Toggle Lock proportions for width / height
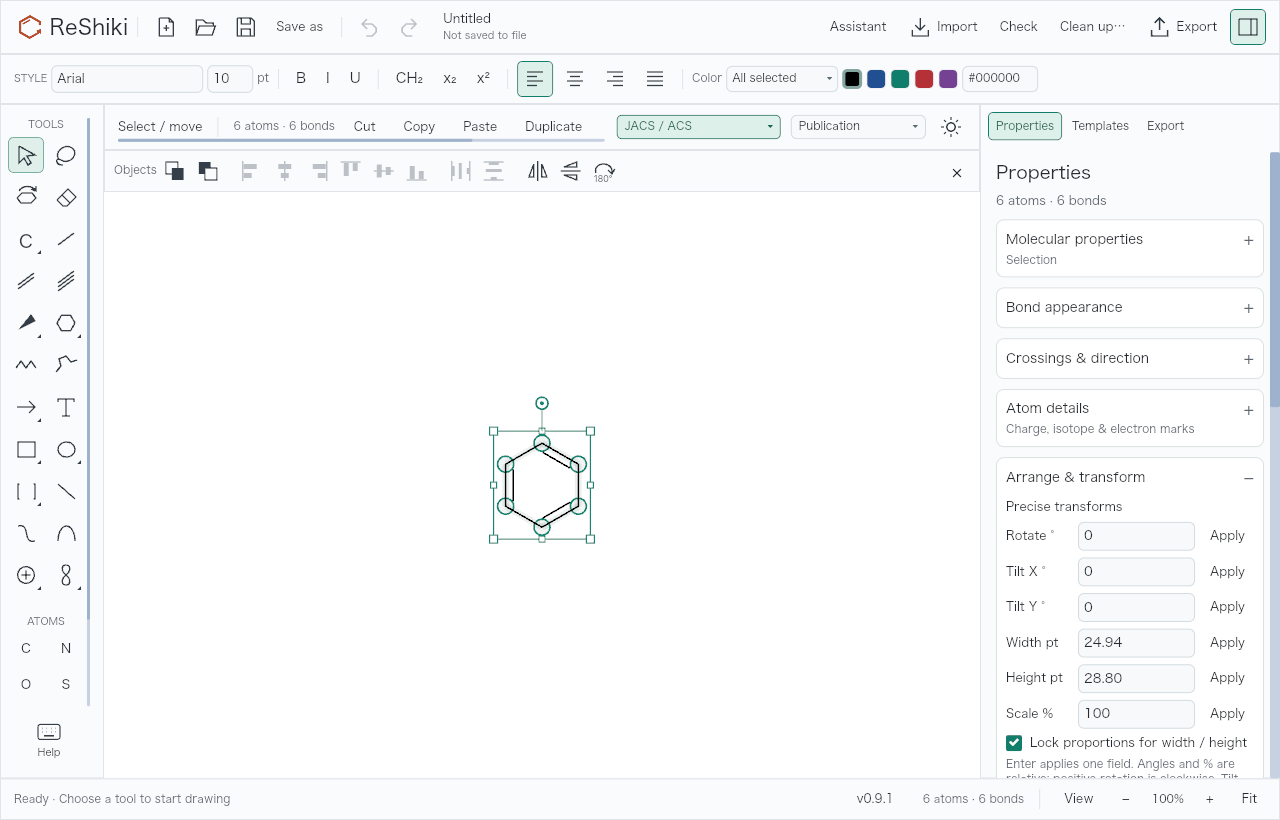Viewport: 1280px width, 820px height. [x=1014, y=742]
